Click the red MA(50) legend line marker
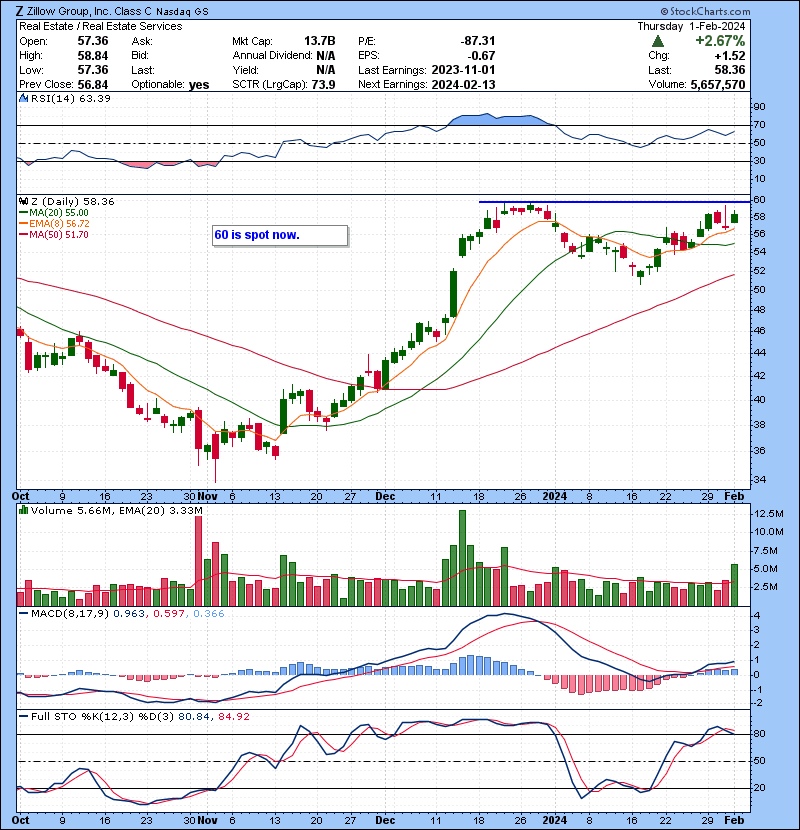800x830 pixels. [x=23, y=235]
